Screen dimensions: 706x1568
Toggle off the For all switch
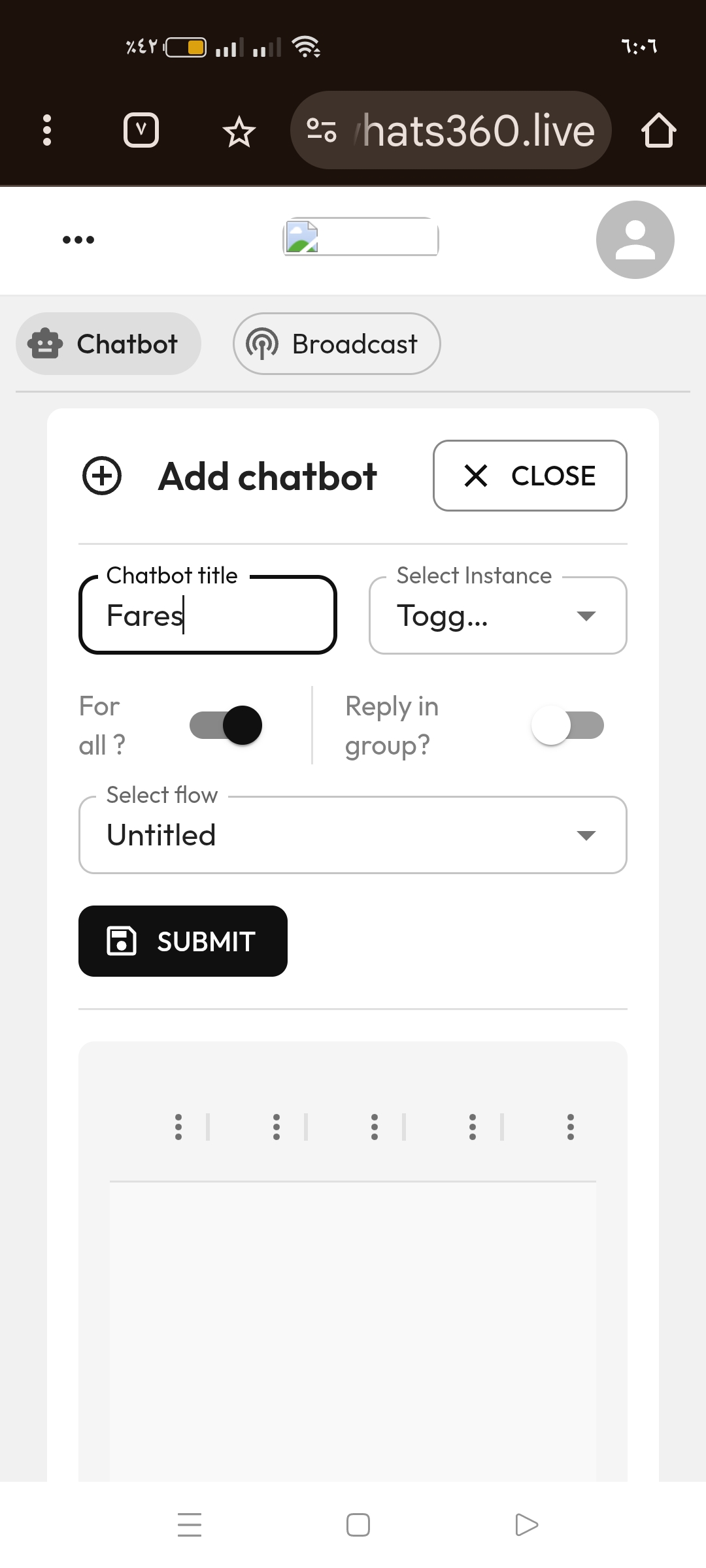[x=226, y=725]
